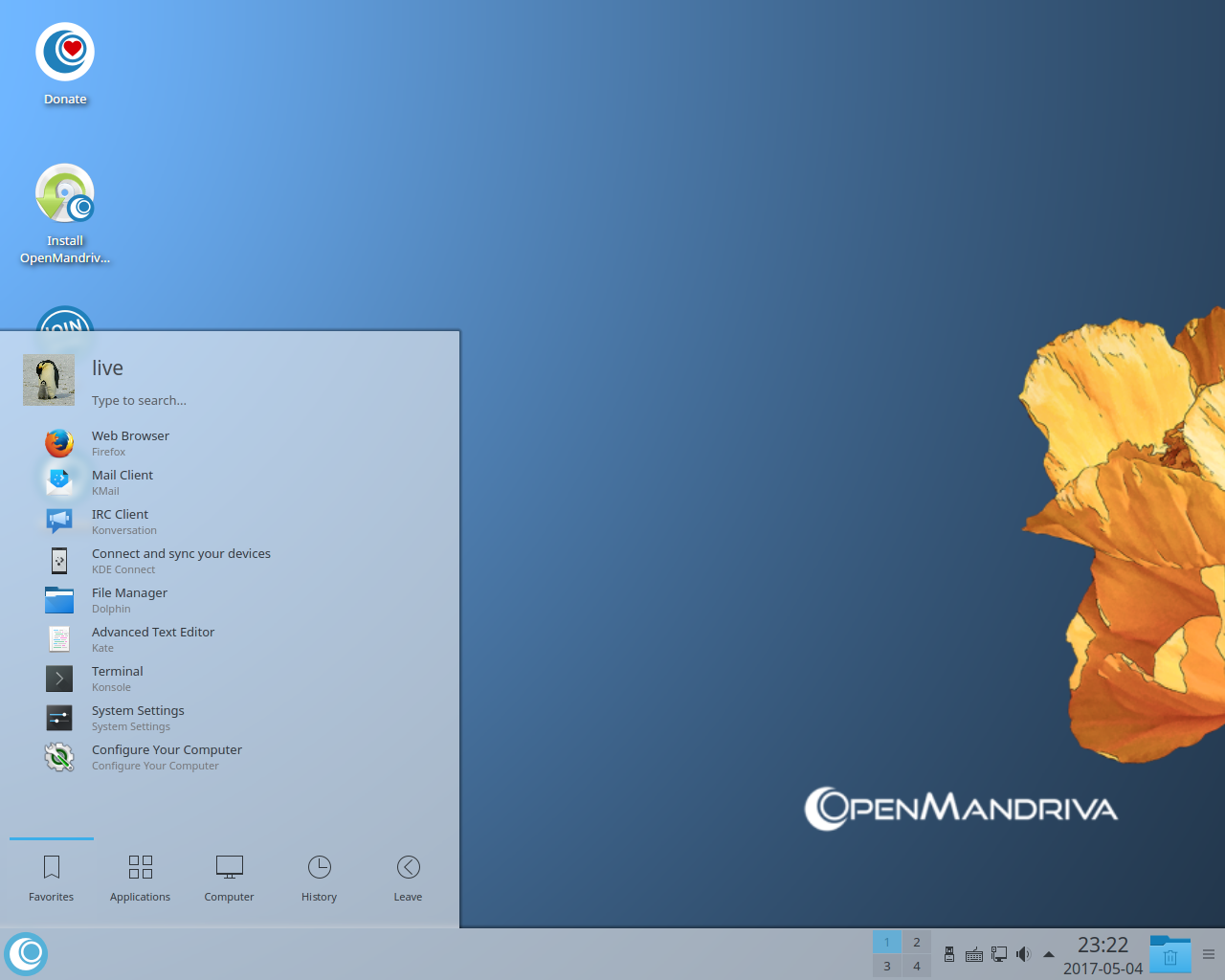1225x980 pixels.
Task: Switch to virtual desktop 4
Action: pos(917,966)
